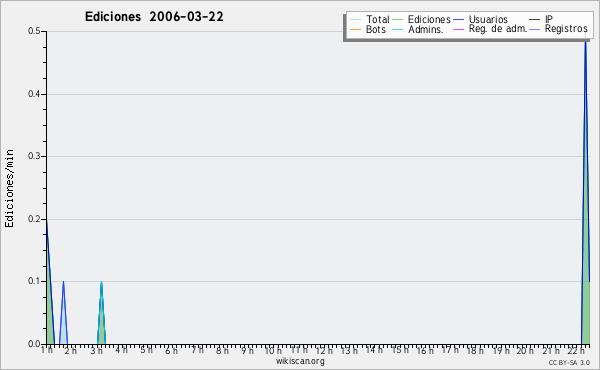Click the Total legend entry
Screen dimensions: 600x370
tap(370, 19)
